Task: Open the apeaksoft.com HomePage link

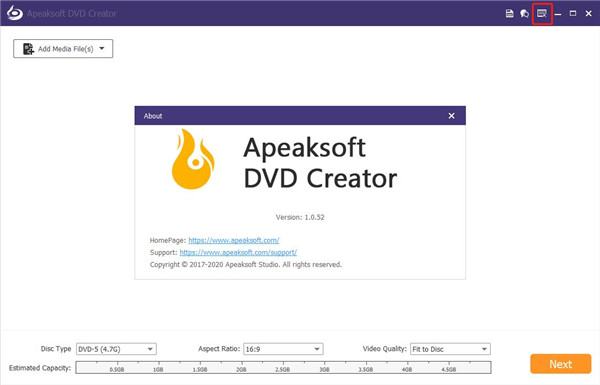Action: point(234,240)
